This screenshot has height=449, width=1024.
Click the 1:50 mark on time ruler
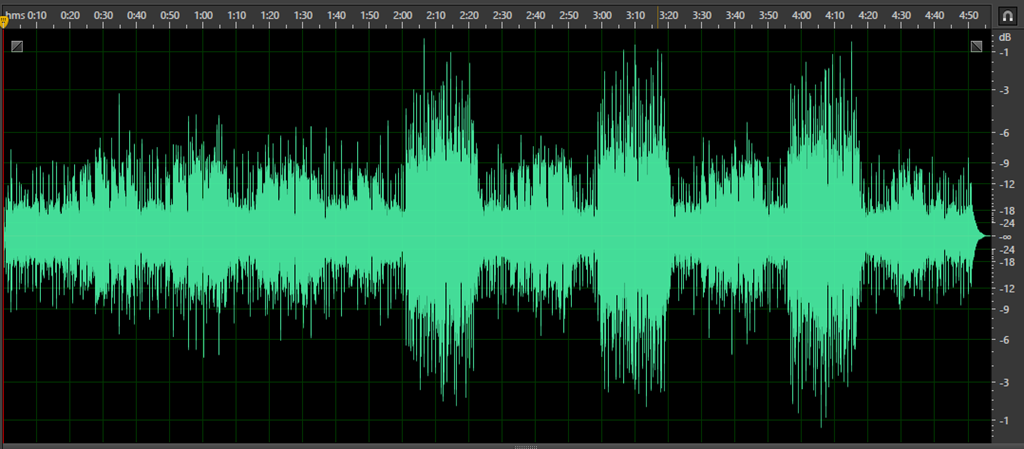pyautogui.click(x=370, y=14)
